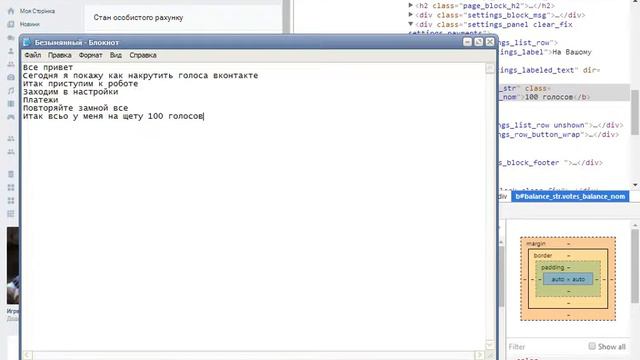Image resolution: width=640 pixels, height=360 pixels.
Task: Click Notepad horizontal scrollbar left arrow
Action: 27,355
